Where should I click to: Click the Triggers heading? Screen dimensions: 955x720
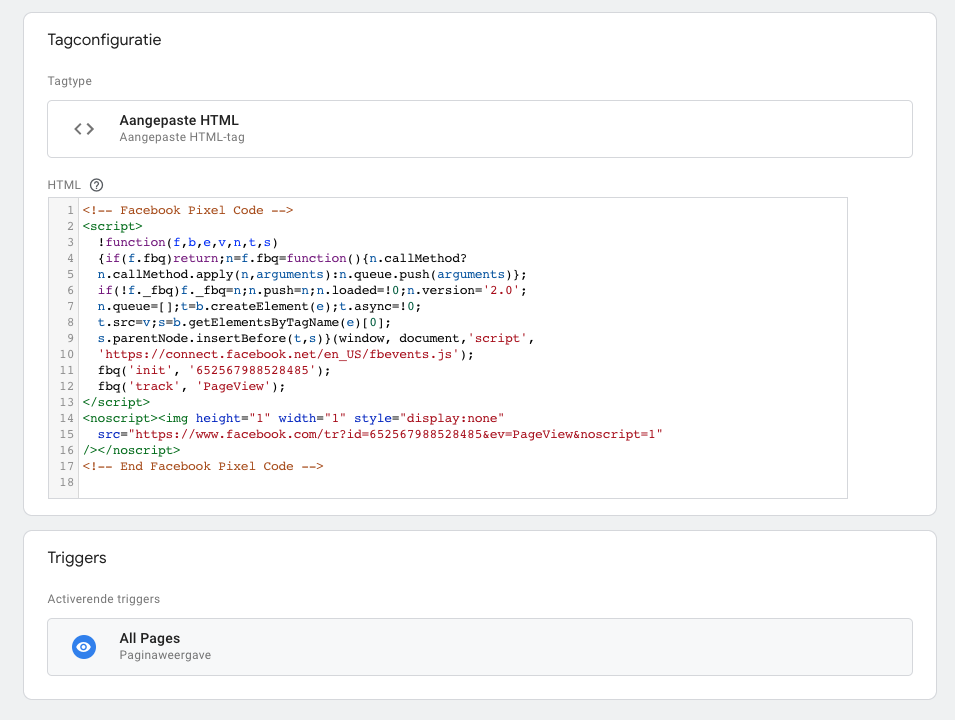[77, 557]
